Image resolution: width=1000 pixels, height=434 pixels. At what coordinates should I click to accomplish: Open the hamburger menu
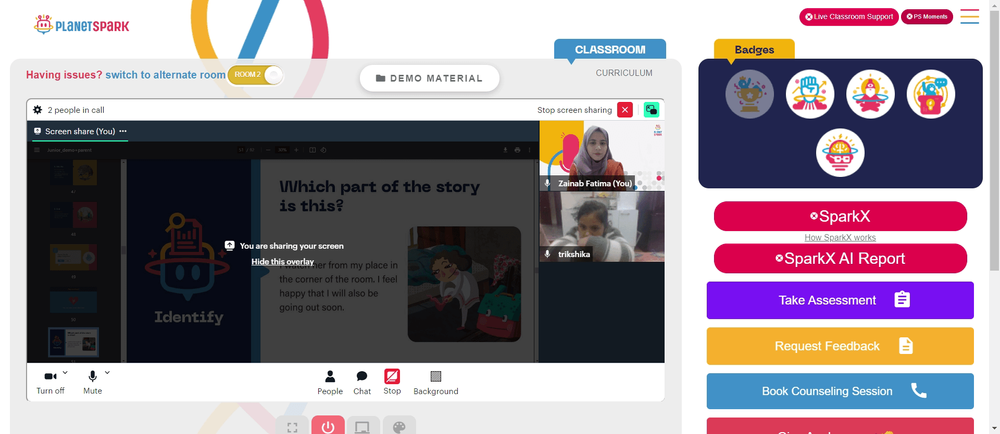click(x=969, y=17)
